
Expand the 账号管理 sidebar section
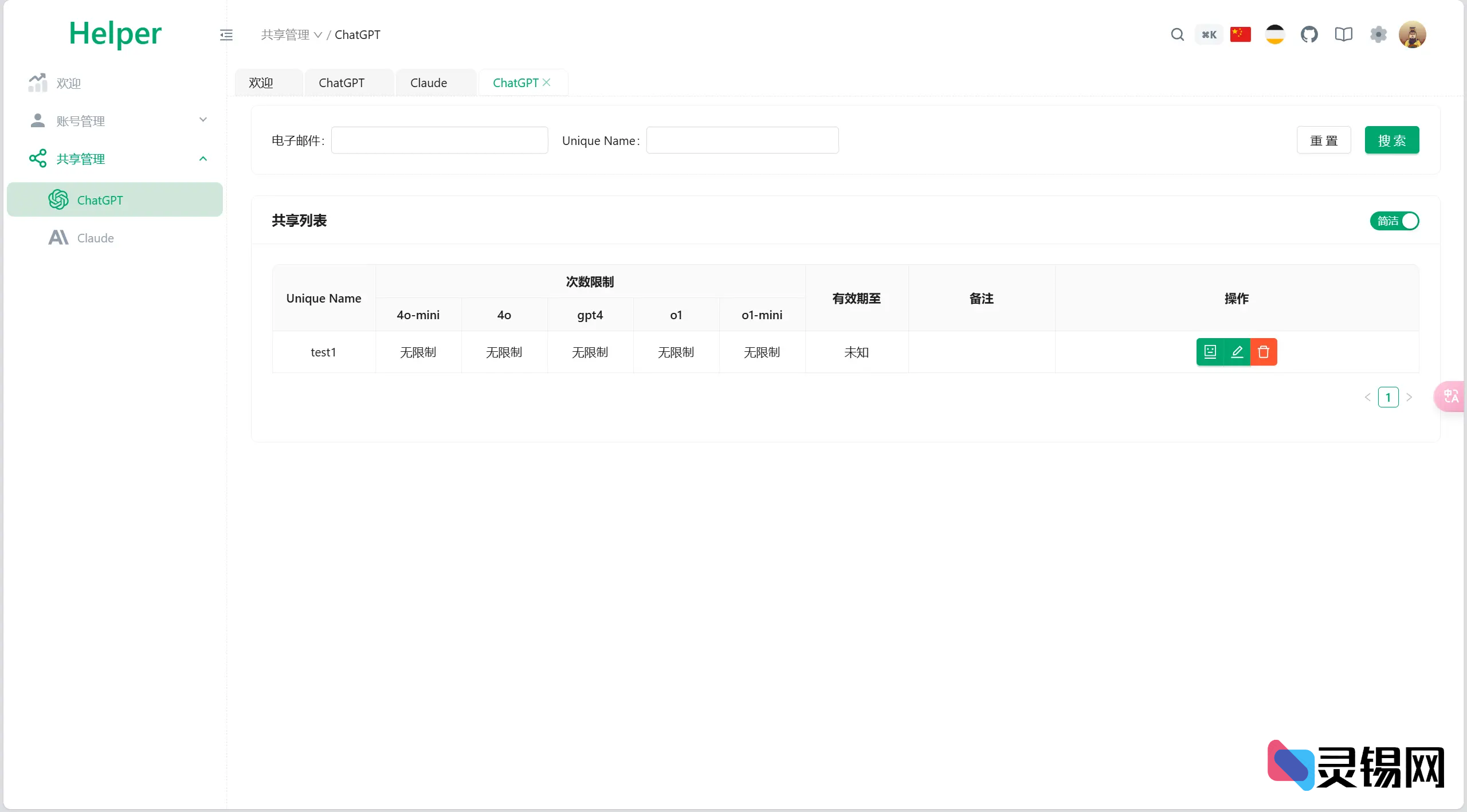tap(203, 120)
